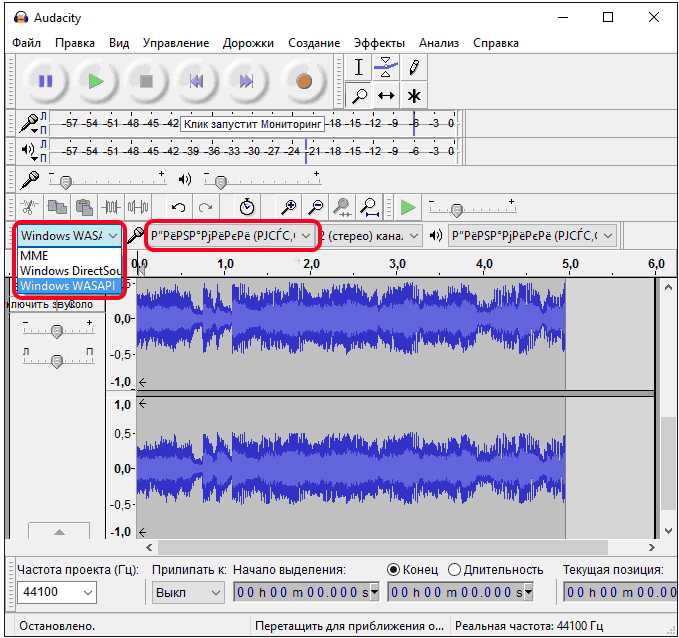Click the Redo arrow icon
The image size is (679, 638).
[x=205, y=207]
